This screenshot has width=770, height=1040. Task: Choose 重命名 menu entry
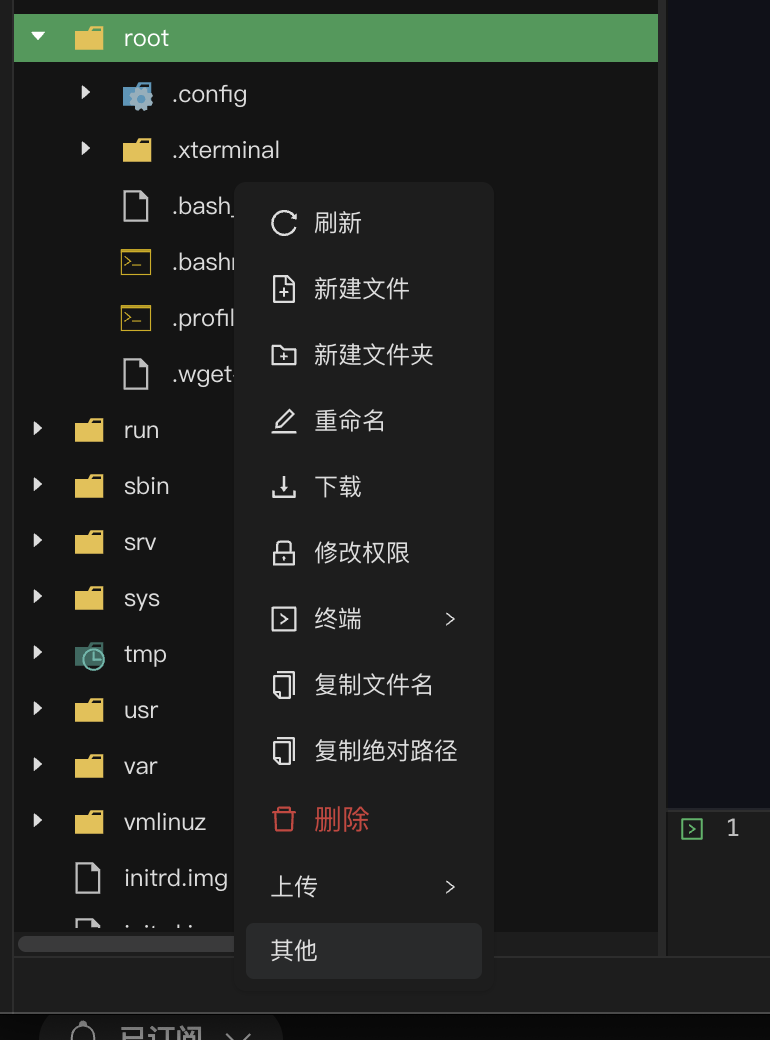[363, 421]
